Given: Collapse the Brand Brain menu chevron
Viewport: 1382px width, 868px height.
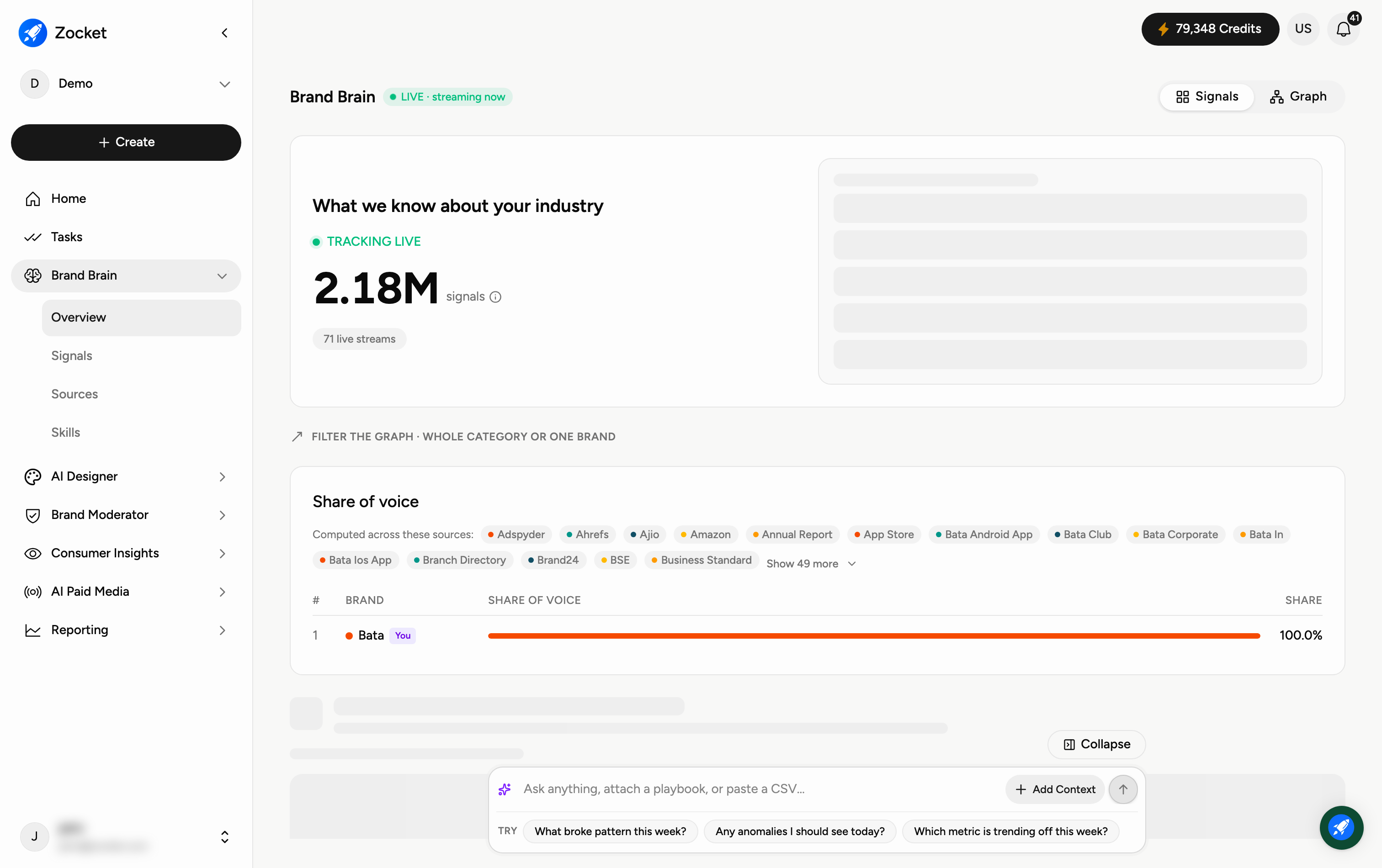Looking at the screenshot, I should [x=222, y=276].
